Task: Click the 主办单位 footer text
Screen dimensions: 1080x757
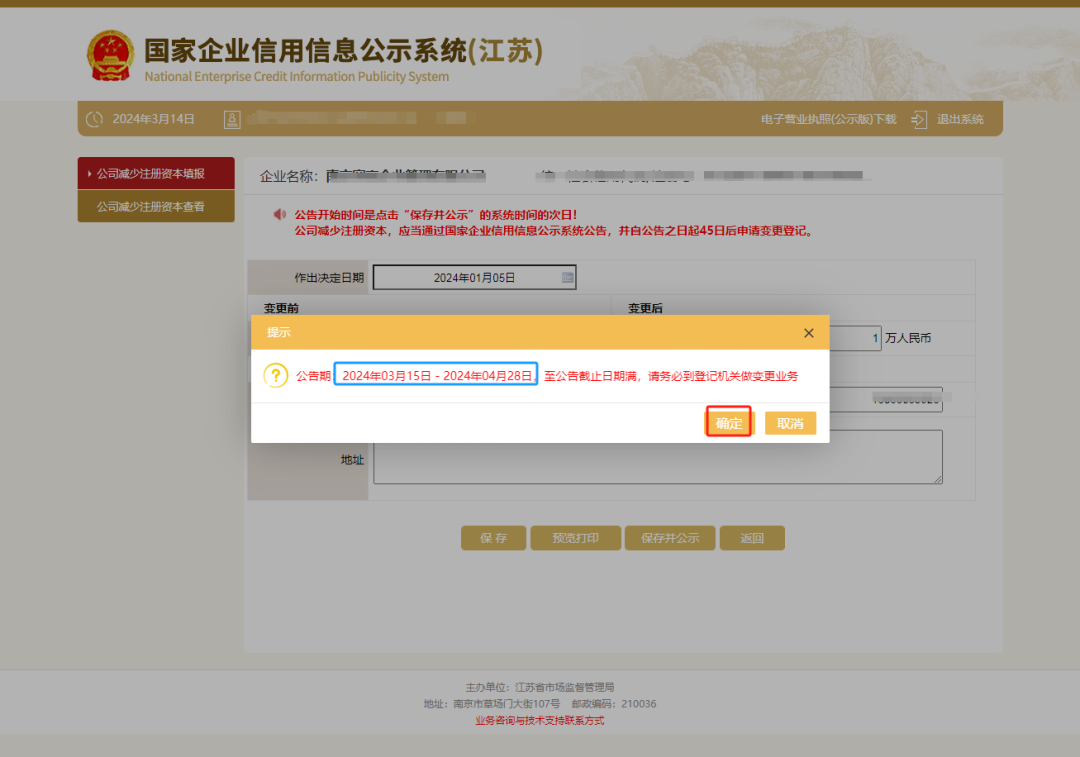Action: pos(539,687)
